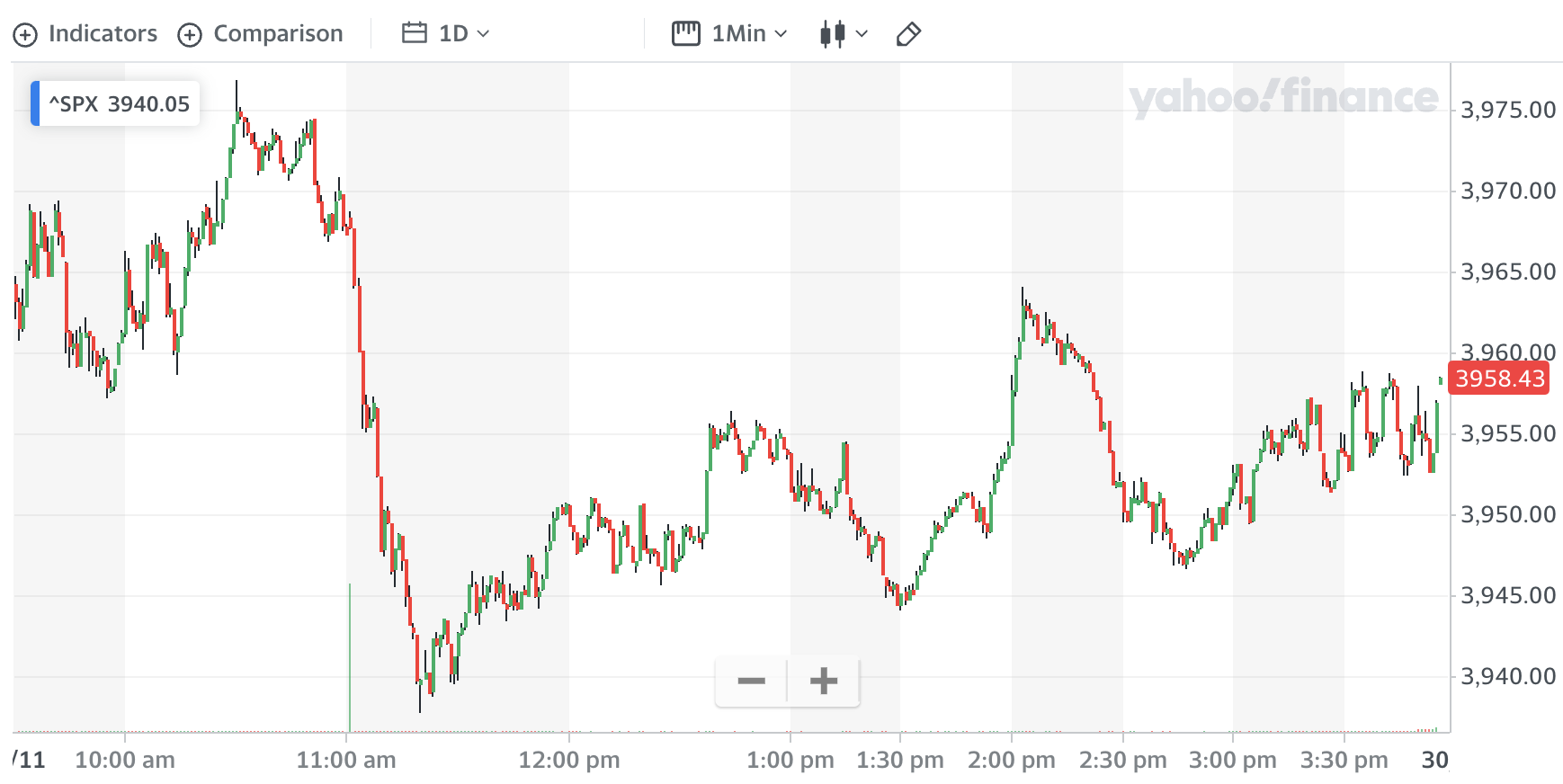
Task: Click the blue ^SPX series color bar
Action: [x=35, y=103]
